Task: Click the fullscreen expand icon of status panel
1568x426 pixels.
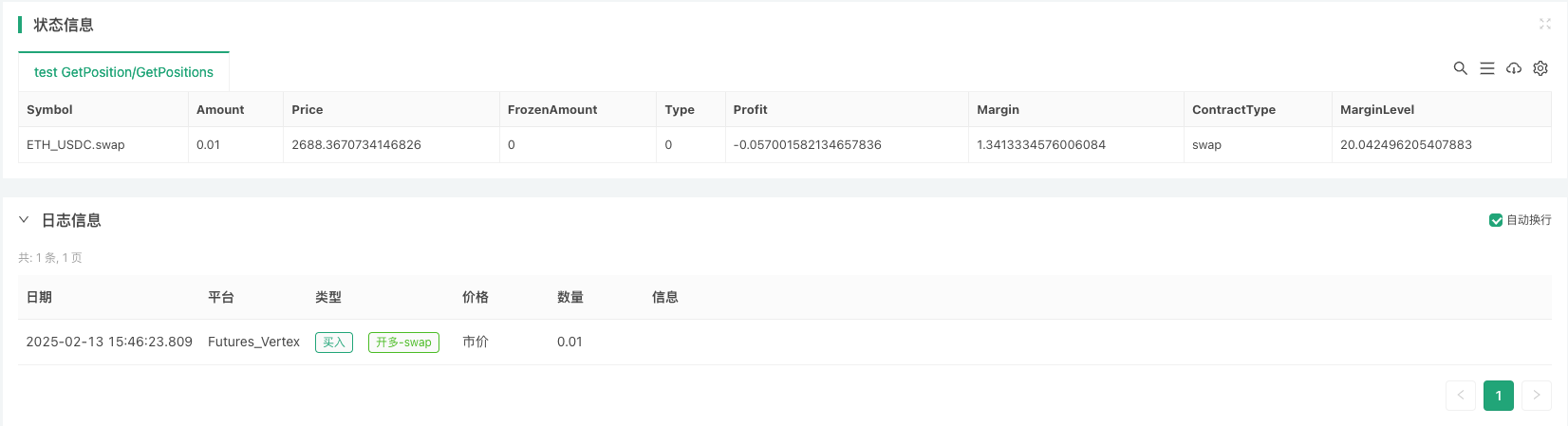Action: point(1544,25)
